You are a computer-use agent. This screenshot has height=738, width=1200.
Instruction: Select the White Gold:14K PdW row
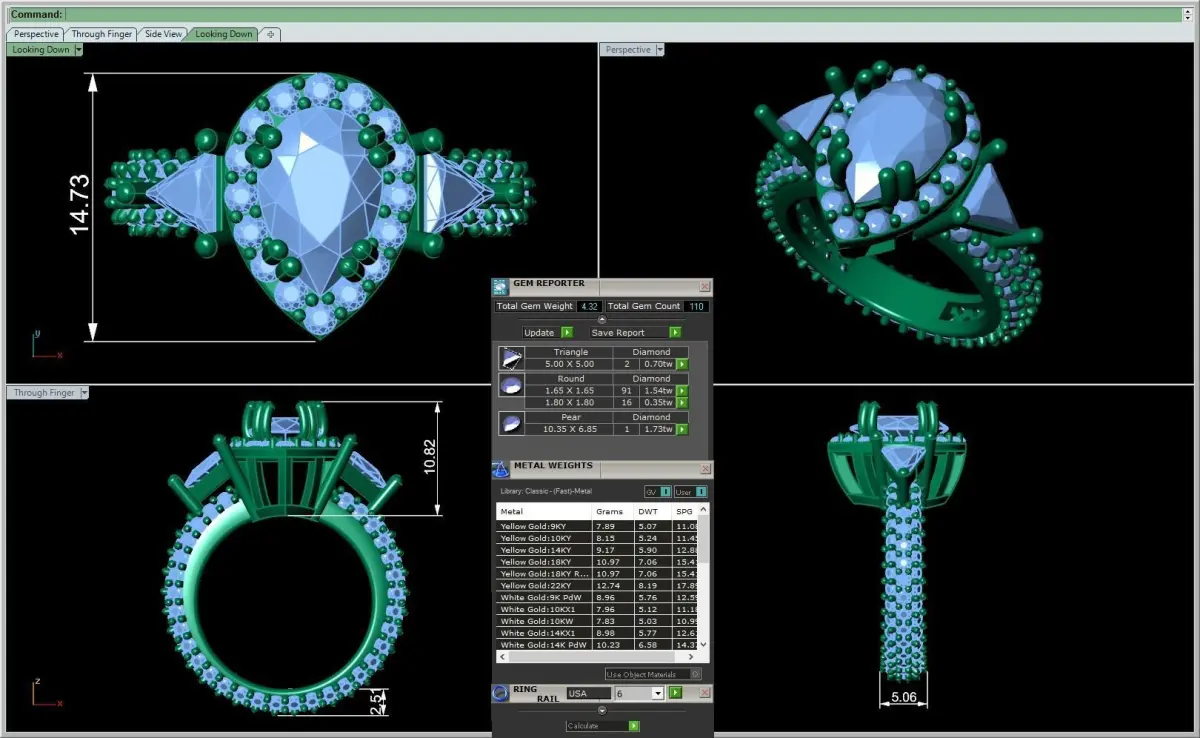click(597, 645)
